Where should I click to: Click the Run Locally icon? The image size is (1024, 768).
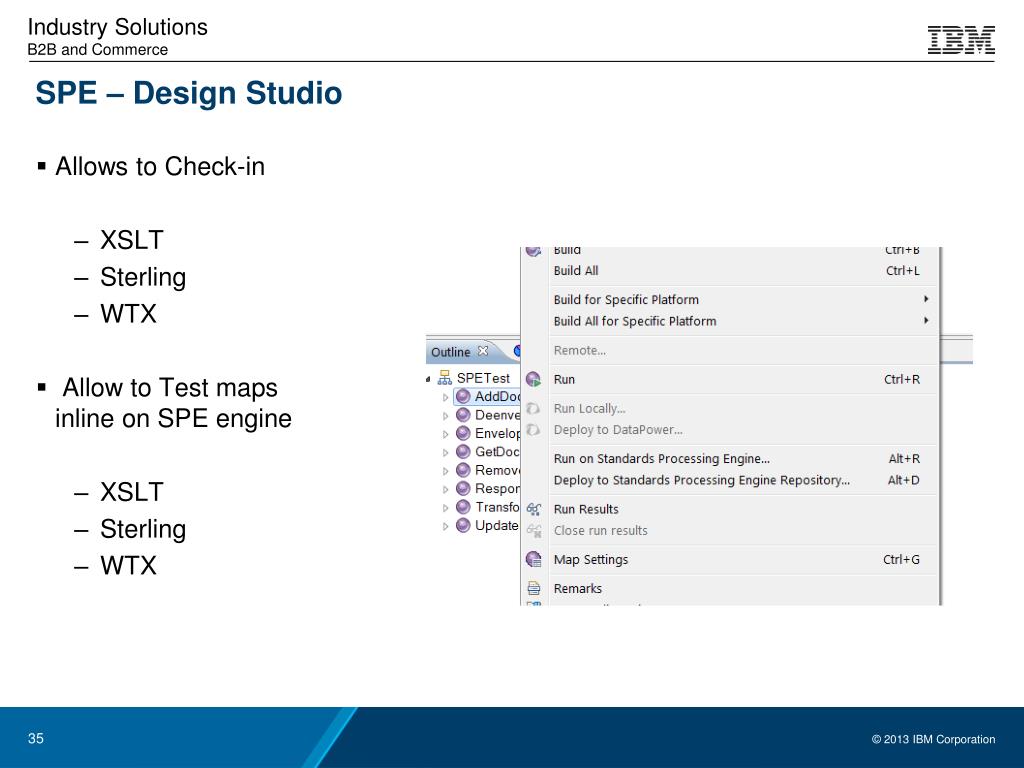pos(533,408)
